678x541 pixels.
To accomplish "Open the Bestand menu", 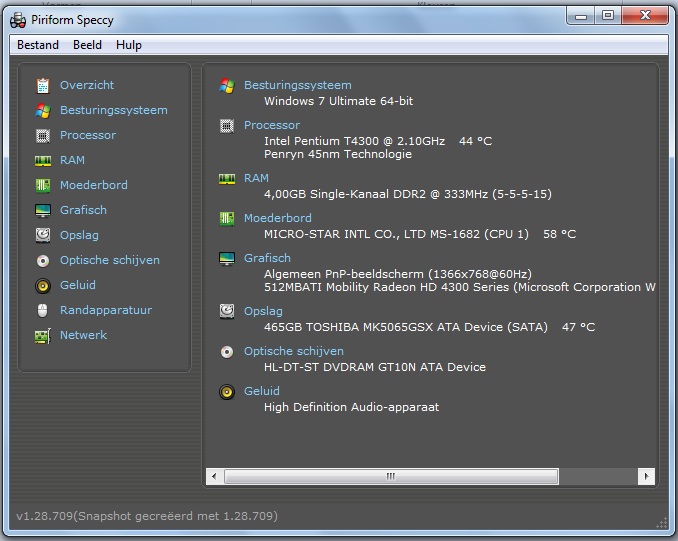I will tap(38, 45).
